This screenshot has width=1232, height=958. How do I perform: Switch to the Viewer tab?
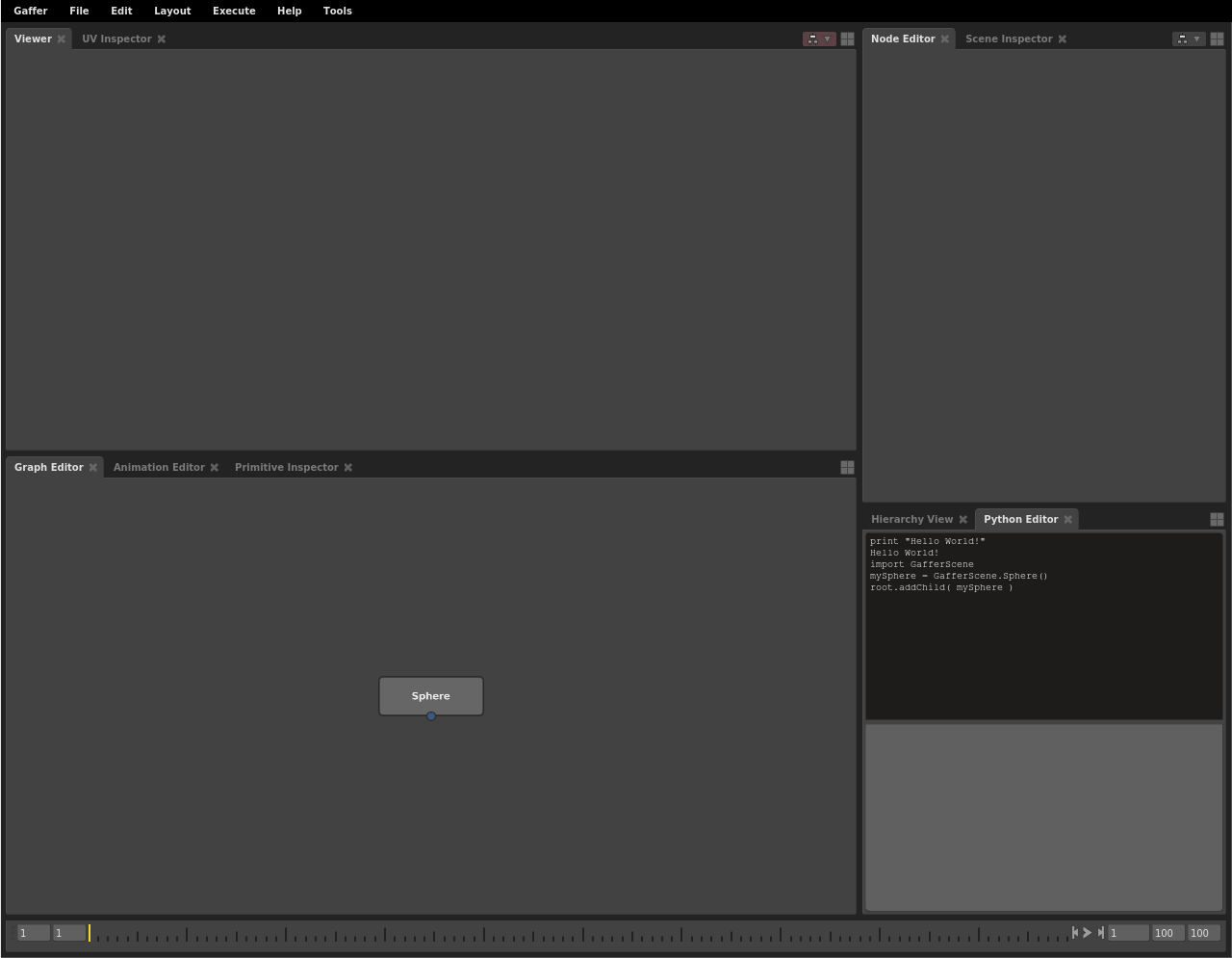point(33,39)
